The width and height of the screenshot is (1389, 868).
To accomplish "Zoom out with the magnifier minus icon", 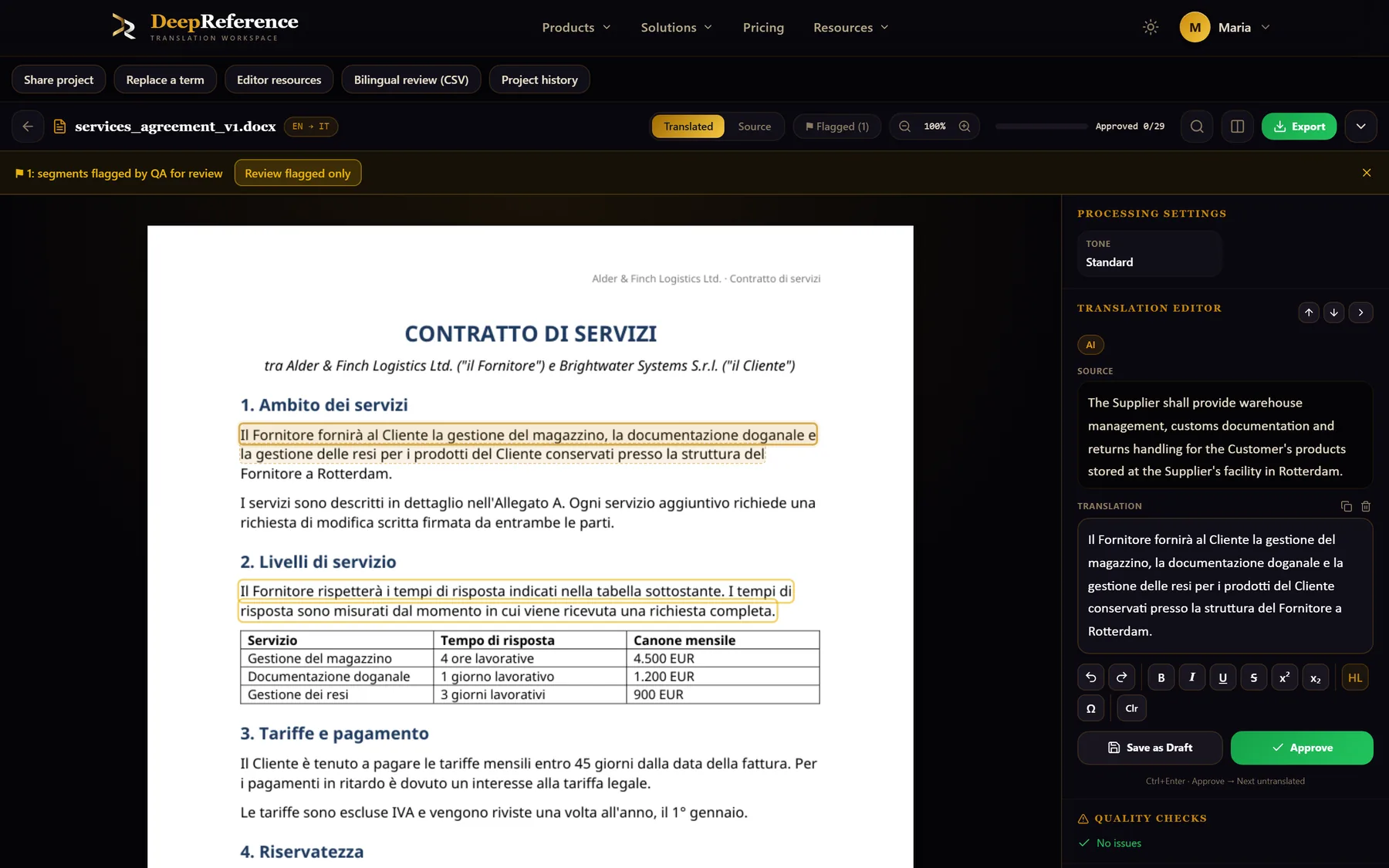I will point(905,127).
